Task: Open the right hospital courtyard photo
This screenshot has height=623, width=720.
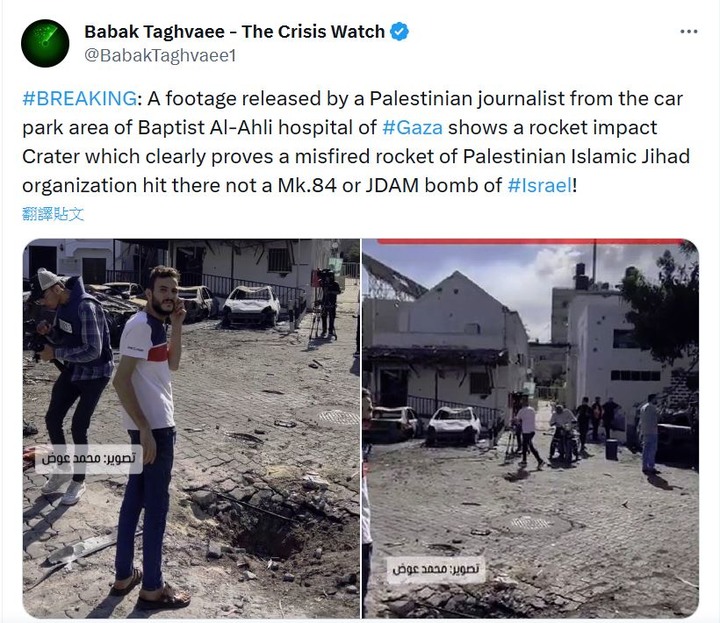Action: (530, 428)
